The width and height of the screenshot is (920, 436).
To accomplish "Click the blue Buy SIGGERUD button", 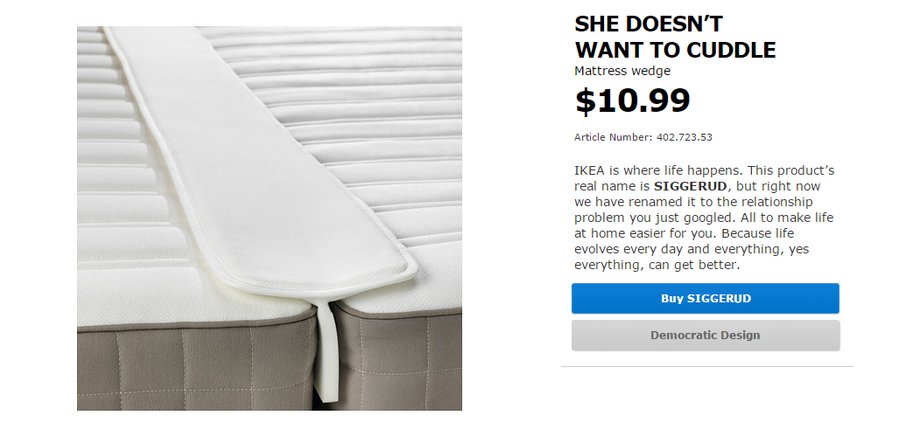I will click(705, 298).
